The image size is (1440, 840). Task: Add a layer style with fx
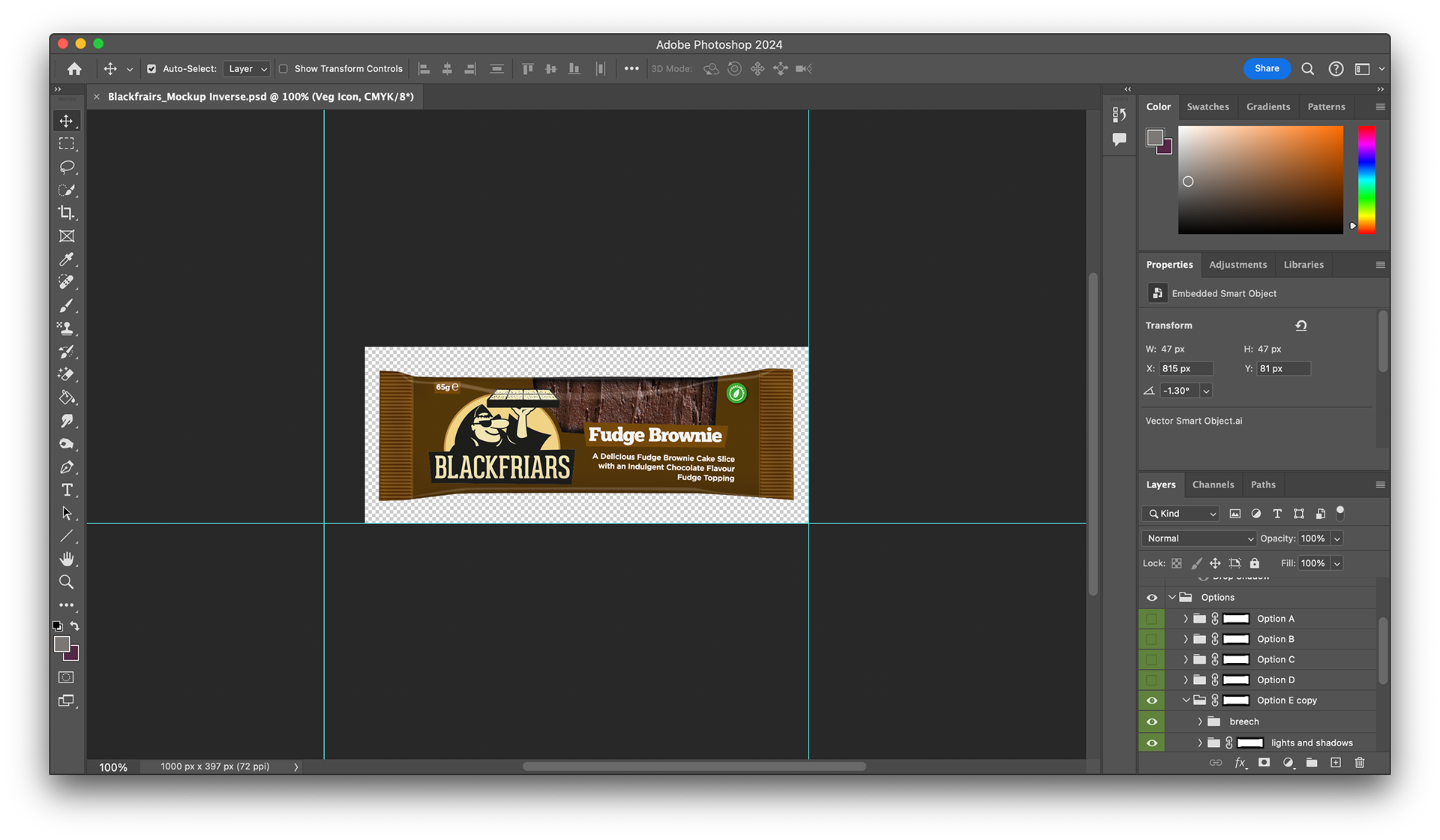point(1240,763)
